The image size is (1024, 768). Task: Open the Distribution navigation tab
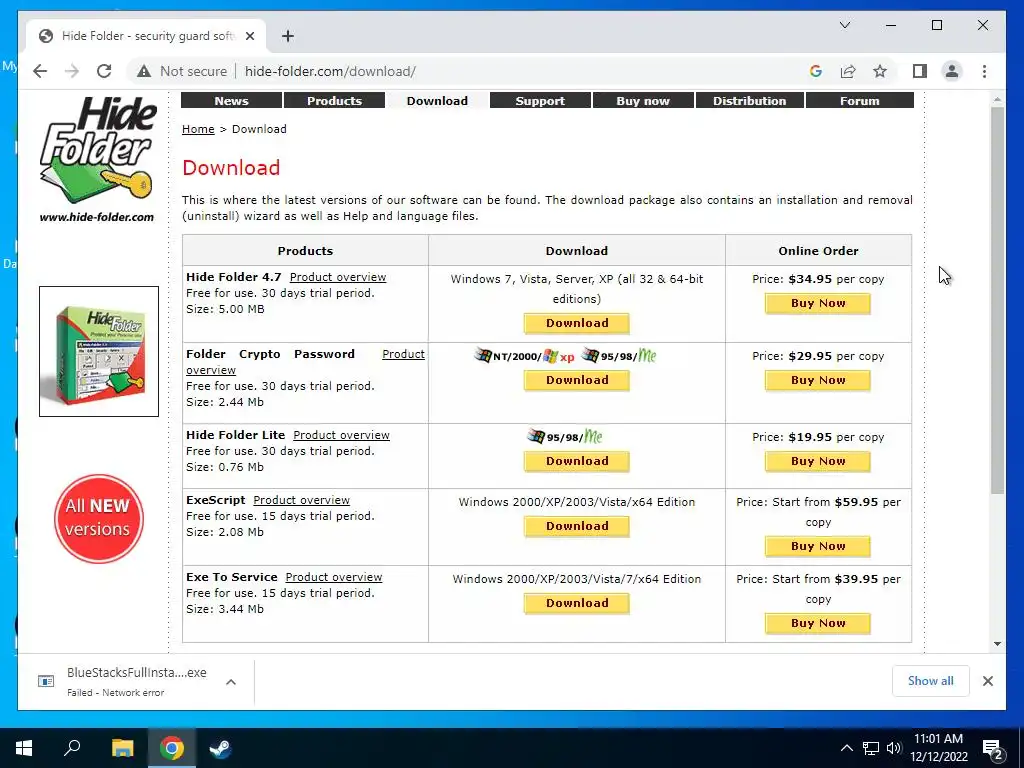tap(750, 101)
